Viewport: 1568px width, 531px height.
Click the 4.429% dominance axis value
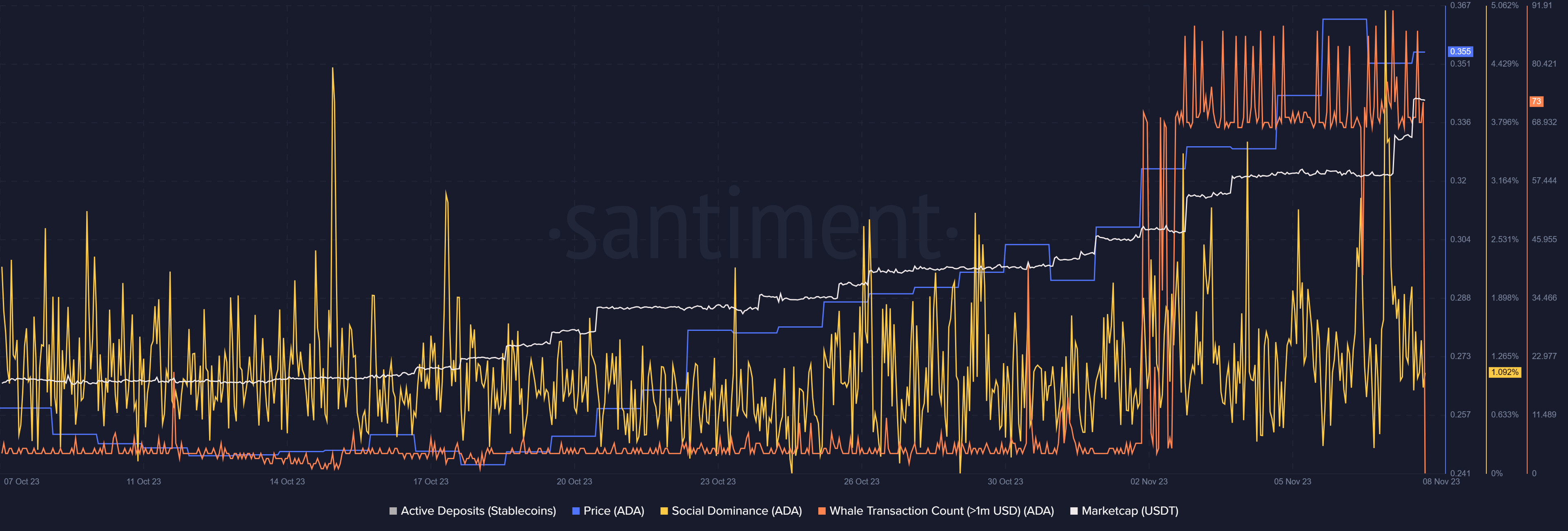pyautogui.click(x=1505, y=64)
